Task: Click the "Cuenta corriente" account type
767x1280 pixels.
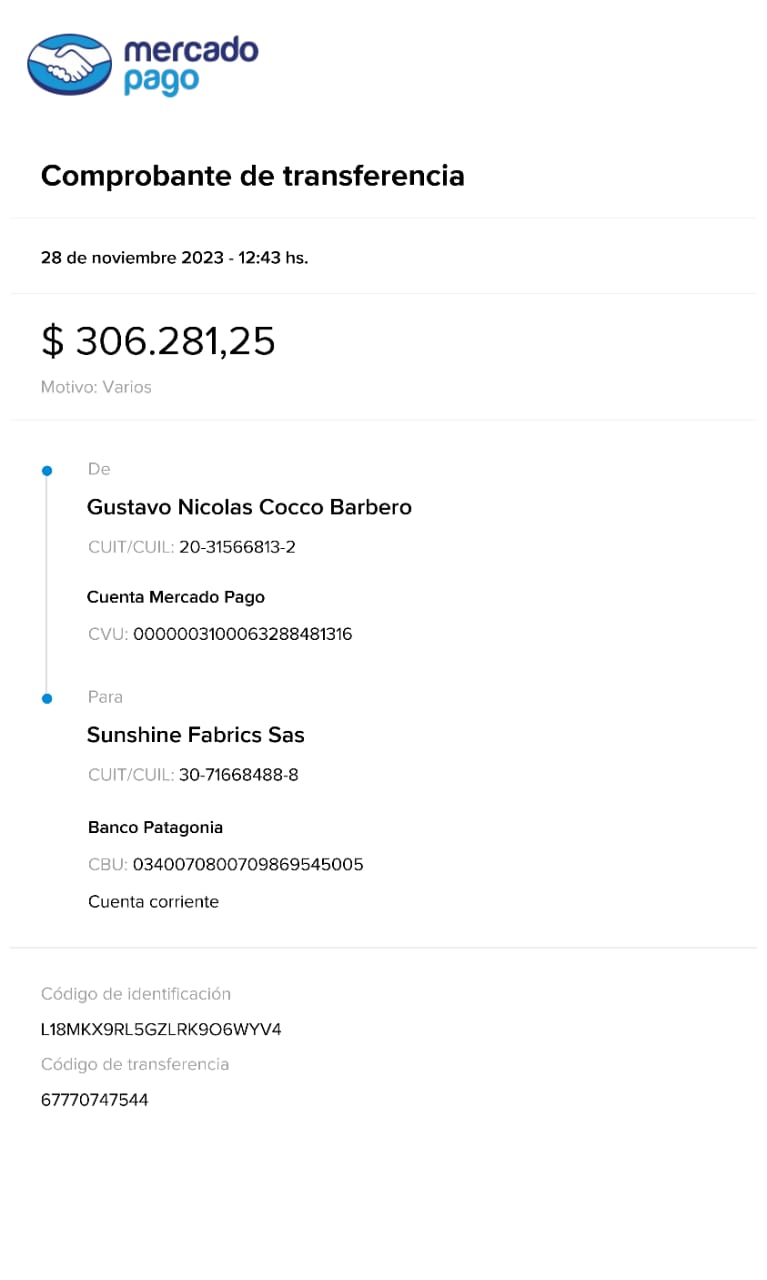Action: [153, 902]
